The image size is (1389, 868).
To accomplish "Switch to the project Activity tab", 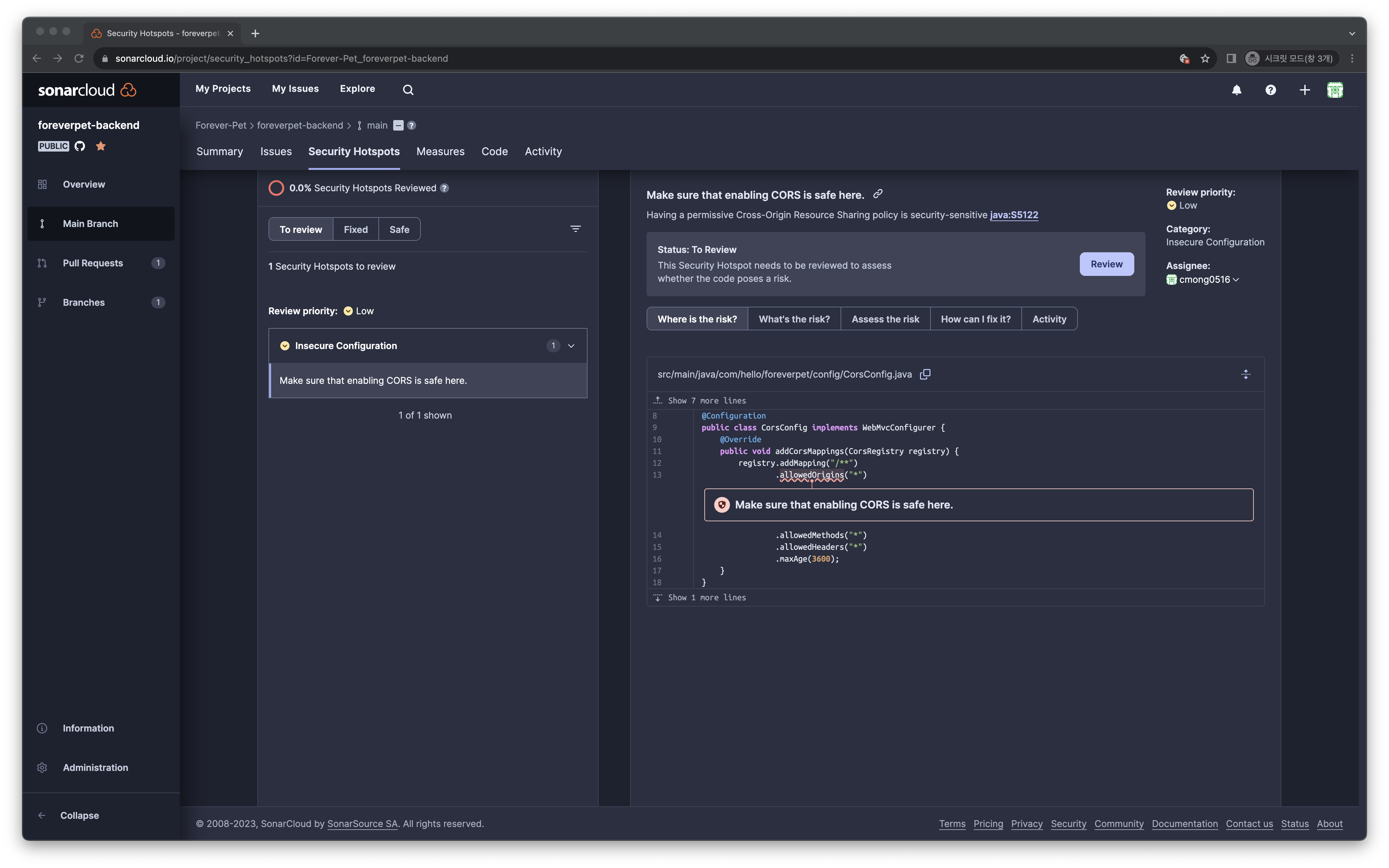I will (x=543, y=152).
